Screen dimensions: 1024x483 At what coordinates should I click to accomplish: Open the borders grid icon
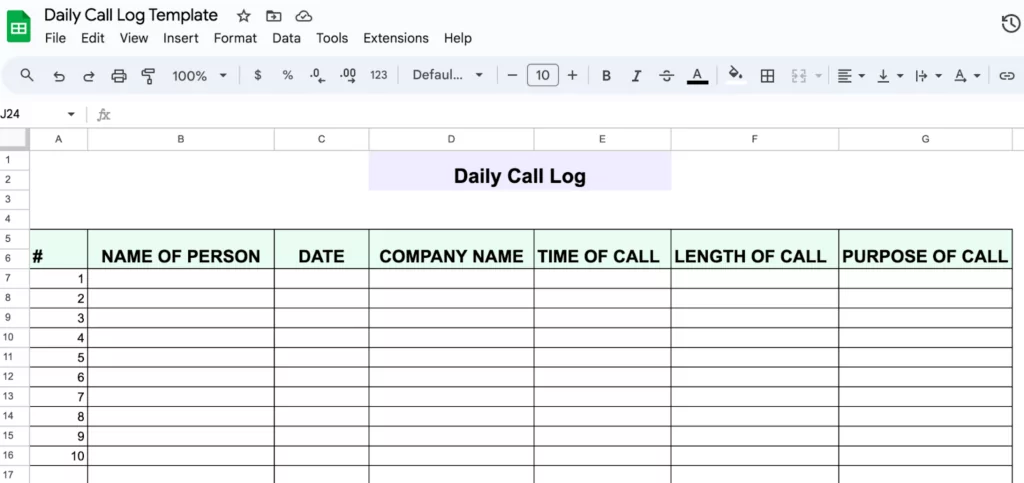767,75
